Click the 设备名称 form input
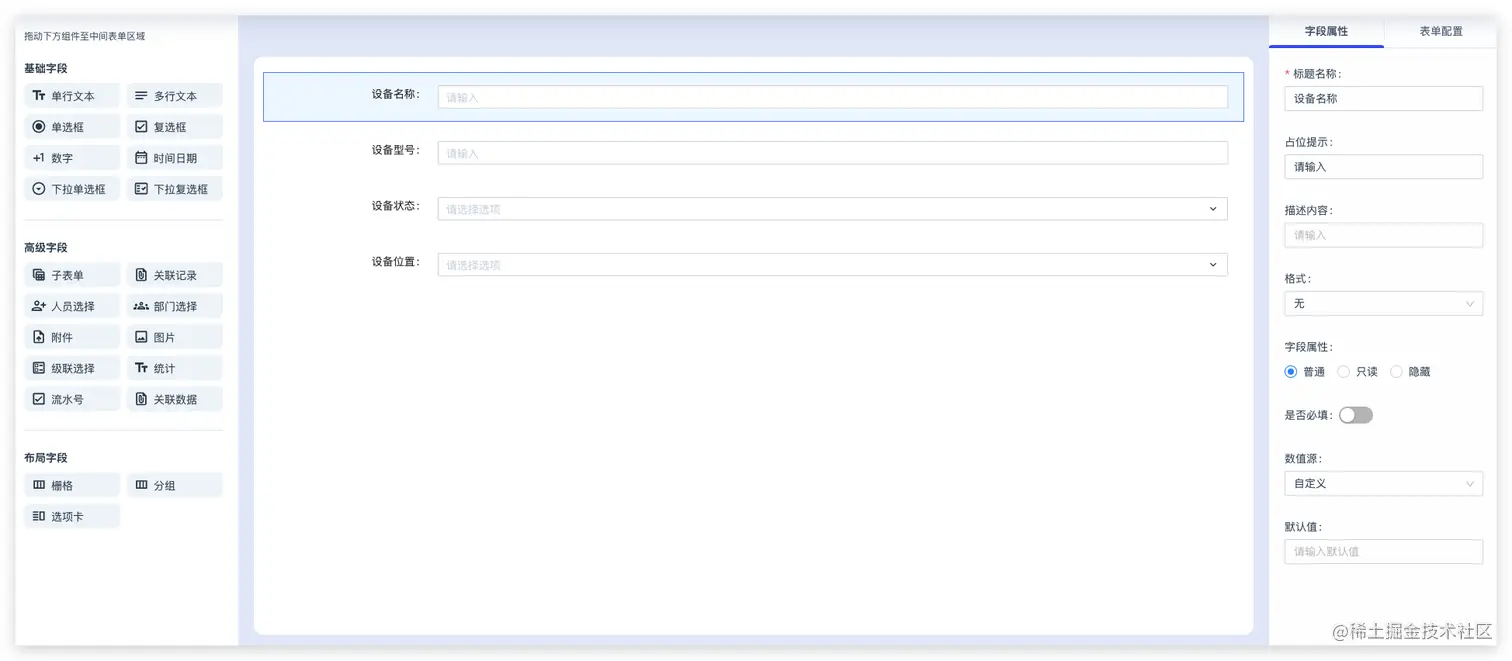This screenshot has height=661, width=1512. (832, 97)
